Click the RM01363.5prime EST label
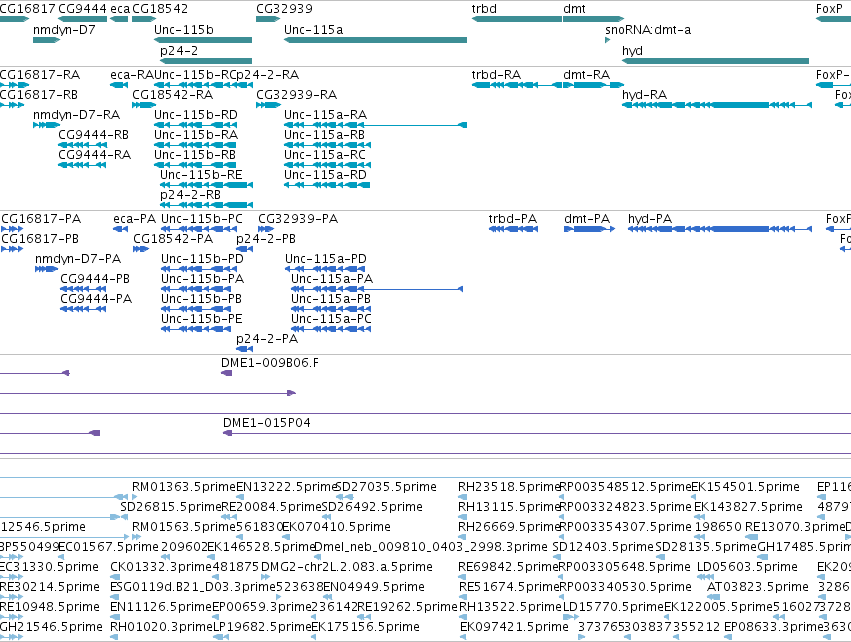This screenshot has height=642, width=851. 184,487
